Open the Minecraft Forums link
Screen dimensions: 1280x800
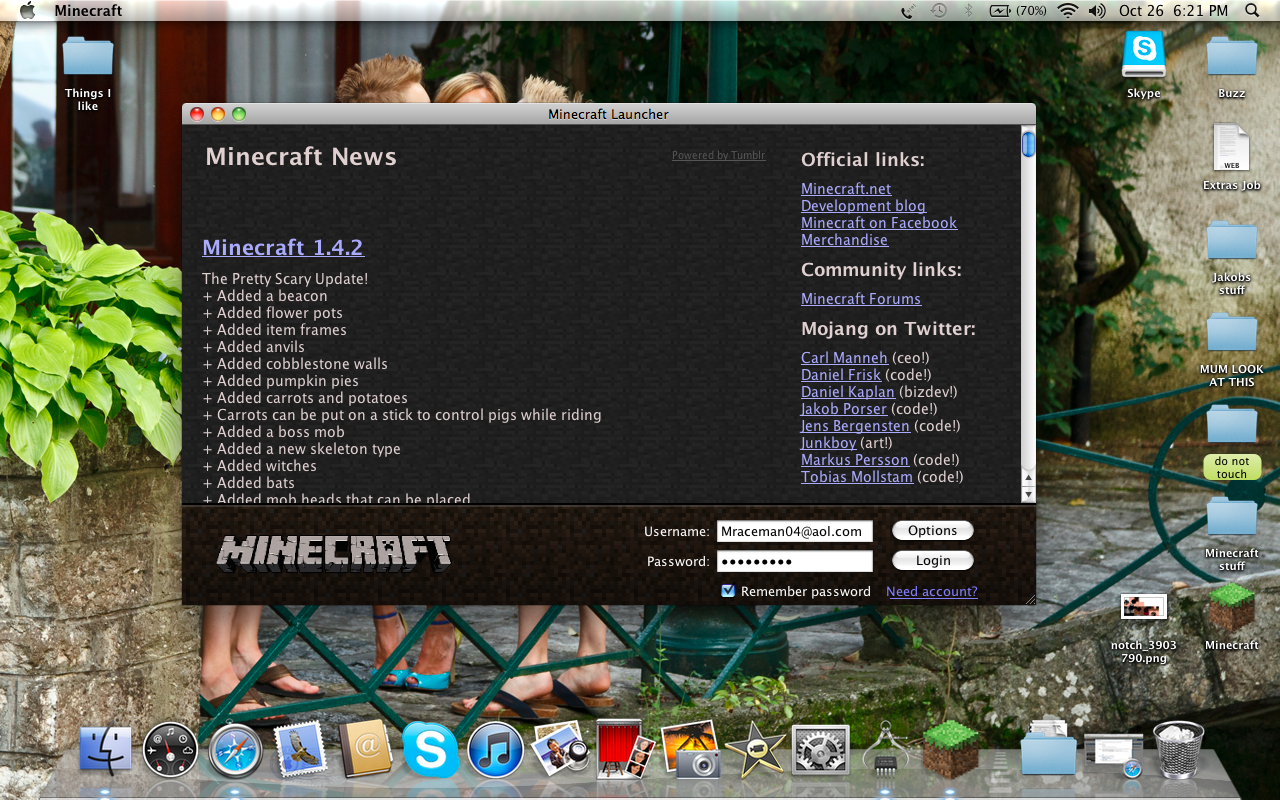[x=861, y=299]
